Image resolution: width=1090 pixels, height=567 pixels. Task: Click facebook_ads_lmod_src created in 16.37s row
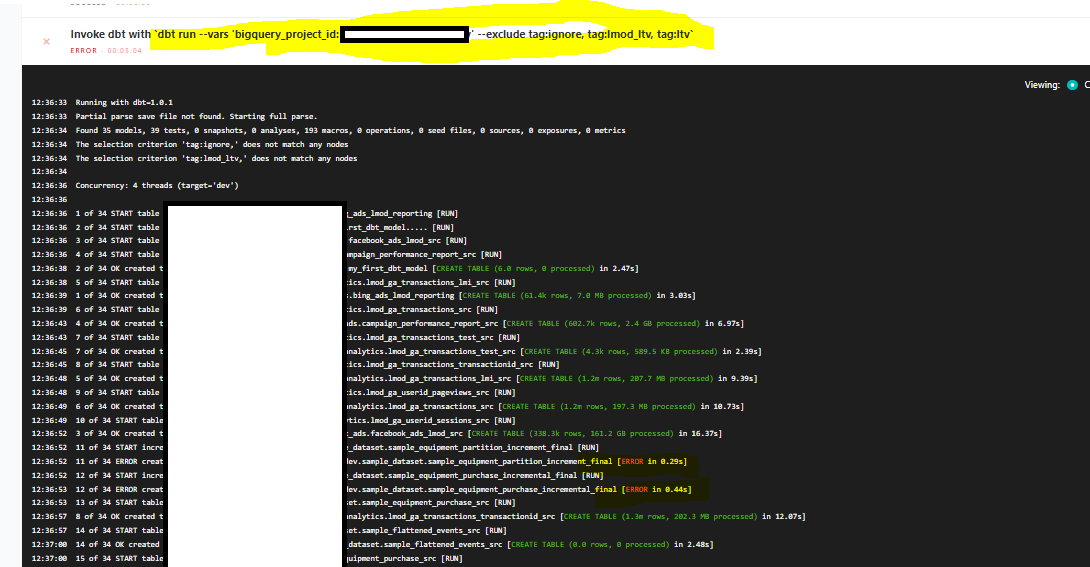point(377,434)
